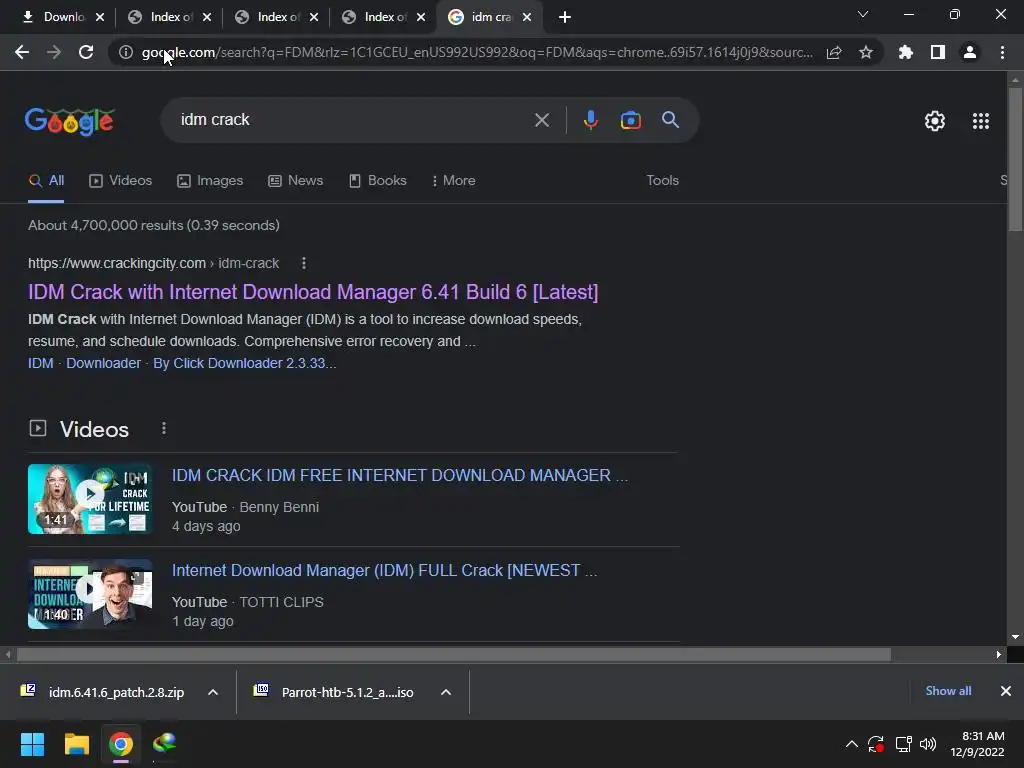Submit search with magnifier icon

pos(671,120)
